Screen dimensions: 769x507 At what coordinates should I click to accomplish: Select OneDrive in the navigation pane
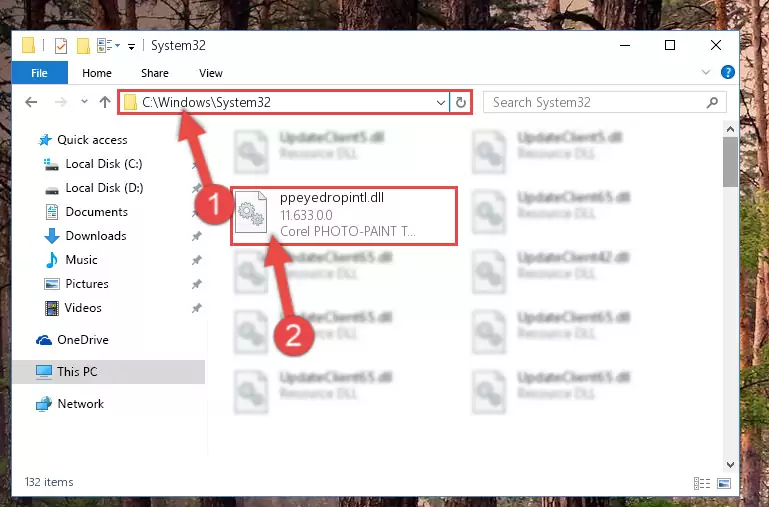pyautogui.click(x=82, y=340)
